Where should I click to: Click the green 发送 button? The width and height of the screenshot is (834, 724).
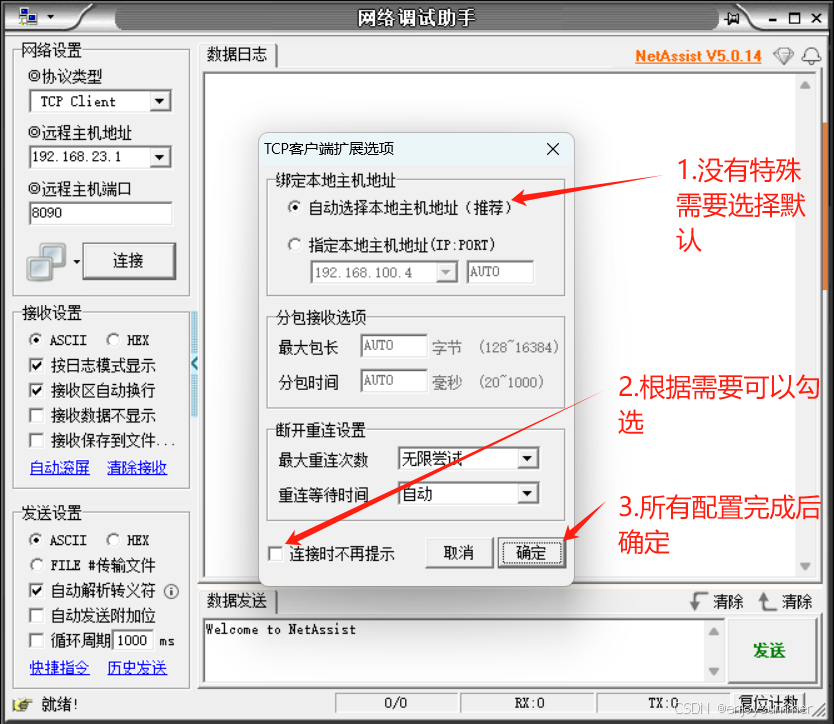click(770, 651)
